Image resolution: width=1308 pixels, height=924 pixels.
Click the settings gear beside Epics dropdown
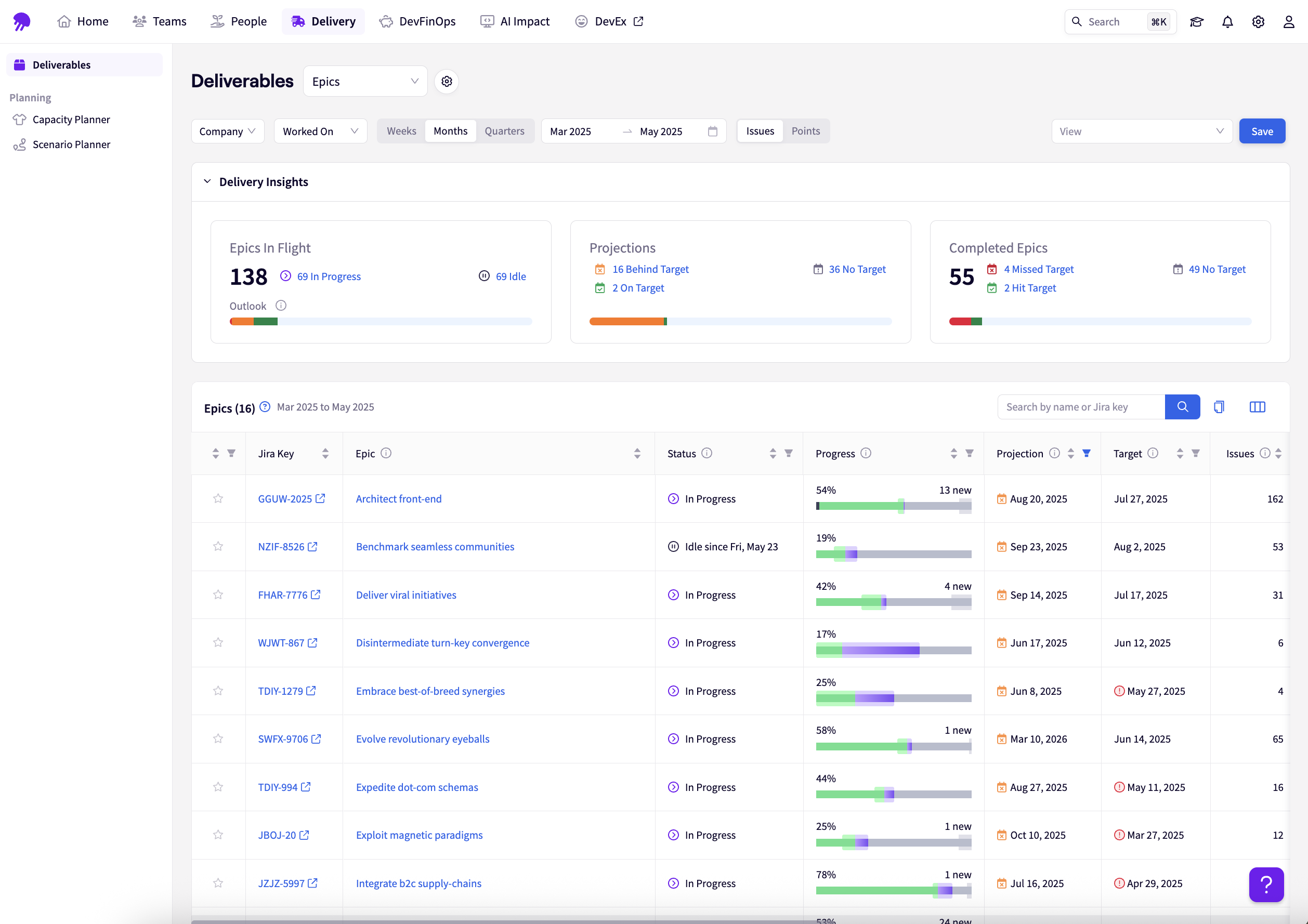(x=447, y=82)
